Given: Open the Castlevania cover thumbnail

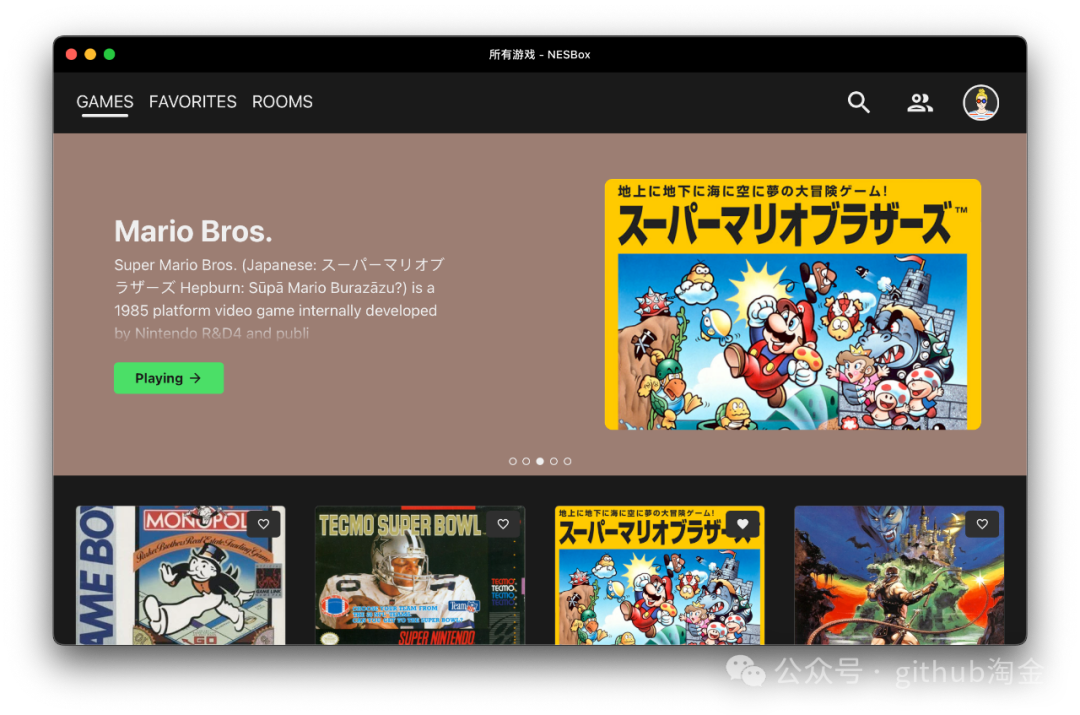Looking at the screenshot, I should [899, 575].
